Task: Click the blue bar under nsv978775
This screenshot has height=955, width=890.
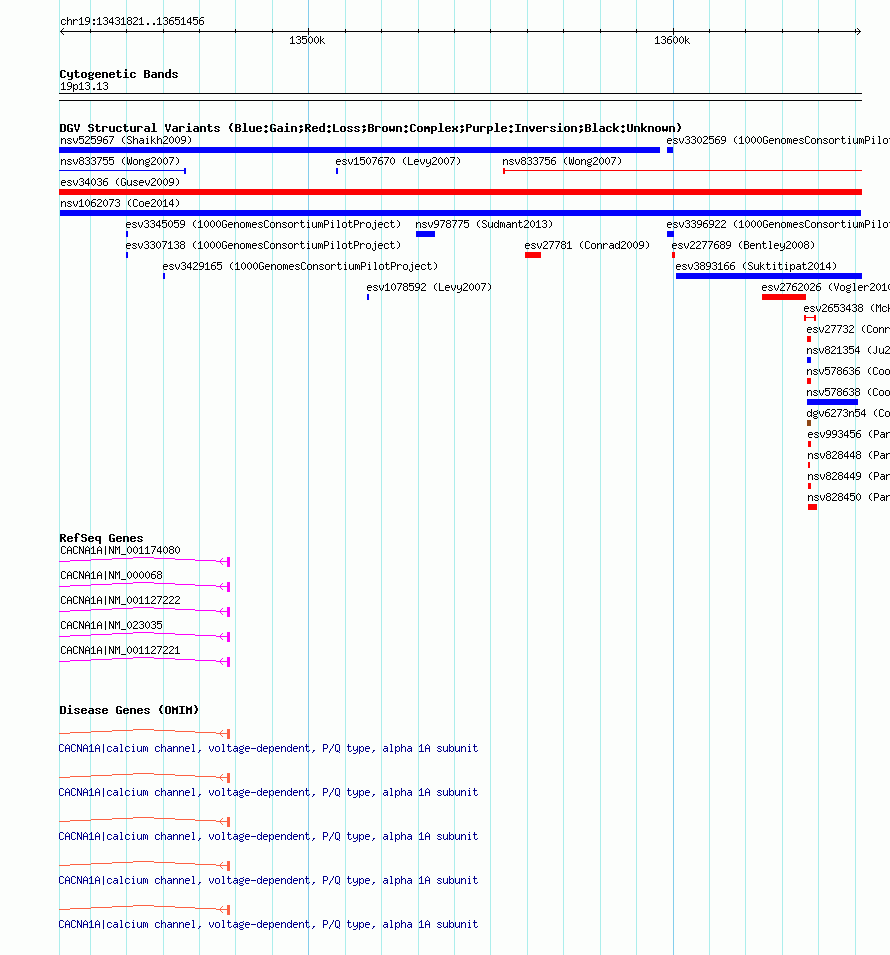Action: point(425,234)
